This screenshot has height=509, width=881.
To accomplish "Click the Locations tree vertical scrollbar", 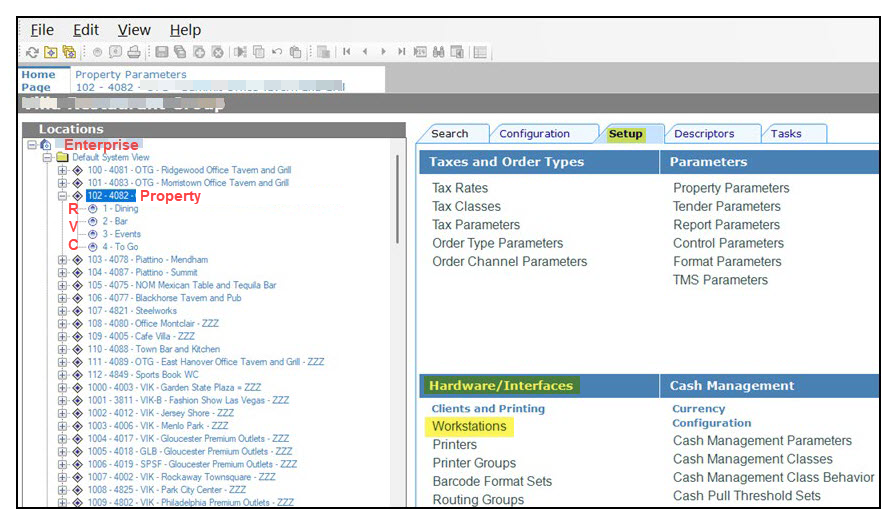I will (x=398, y=199).
